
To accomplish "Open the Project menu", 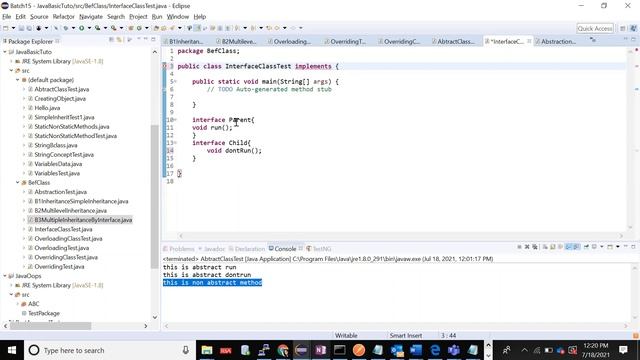I will [x=138, y=17].
